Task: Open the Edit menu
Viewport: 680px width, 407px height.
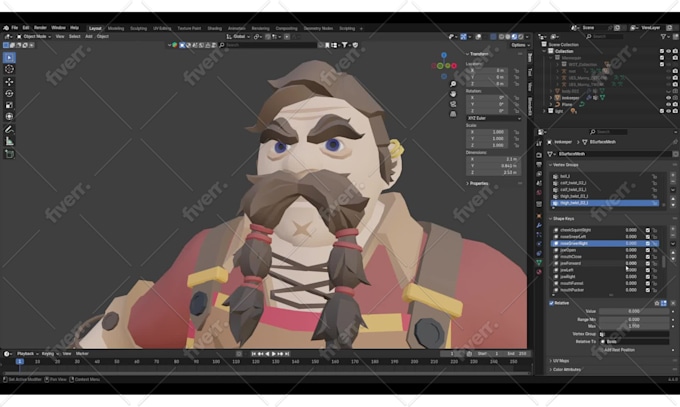Action: coord(26,28)
